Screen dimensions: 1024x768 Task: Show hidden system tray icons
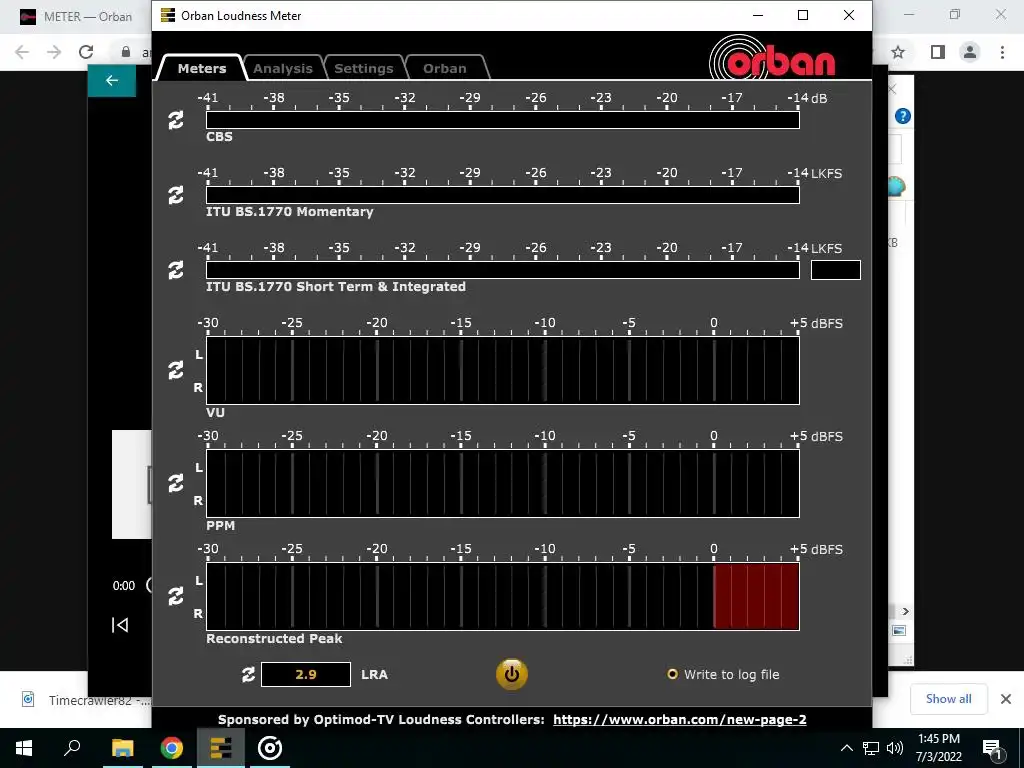tap(846, 748)
